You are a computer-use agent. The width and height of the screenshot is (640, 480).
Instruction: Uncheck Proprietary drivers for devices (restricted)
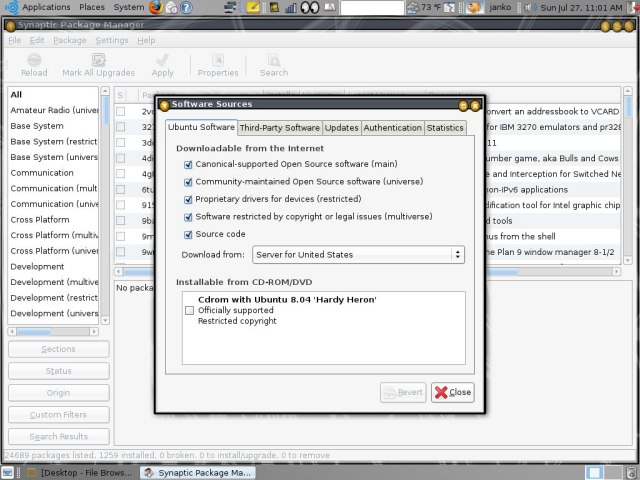click(188, 200)
